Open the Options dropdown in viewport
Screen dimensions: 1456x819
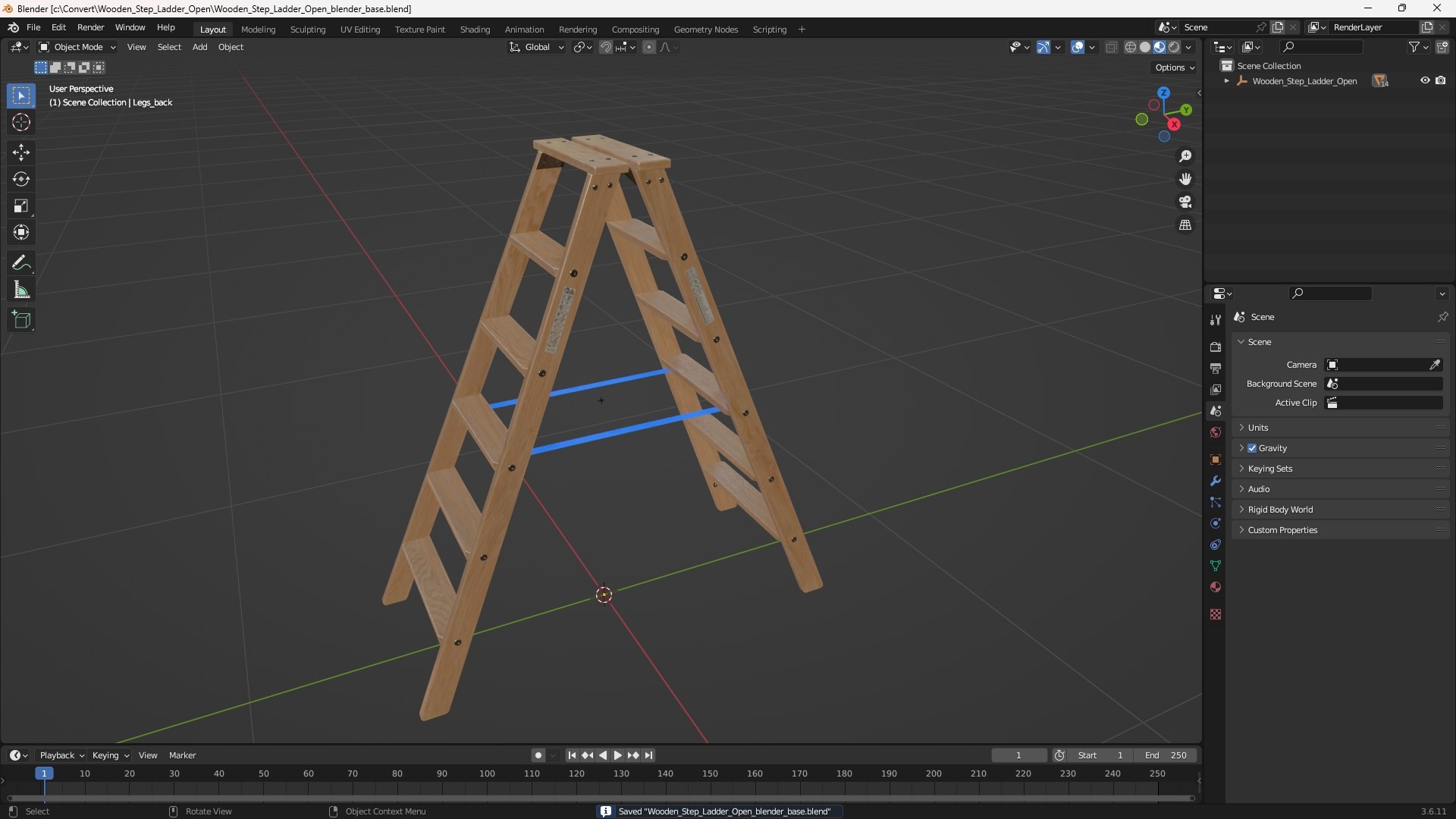pos(1175,67)
